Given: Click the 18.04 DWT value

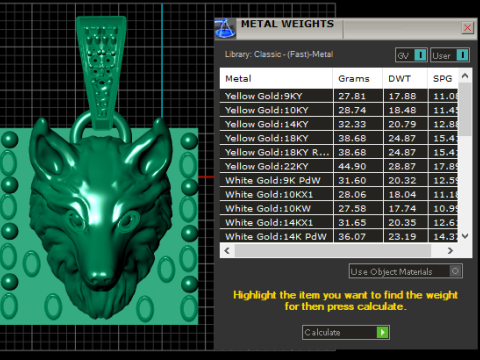Looking at the screenshot, I should (402, 194).
